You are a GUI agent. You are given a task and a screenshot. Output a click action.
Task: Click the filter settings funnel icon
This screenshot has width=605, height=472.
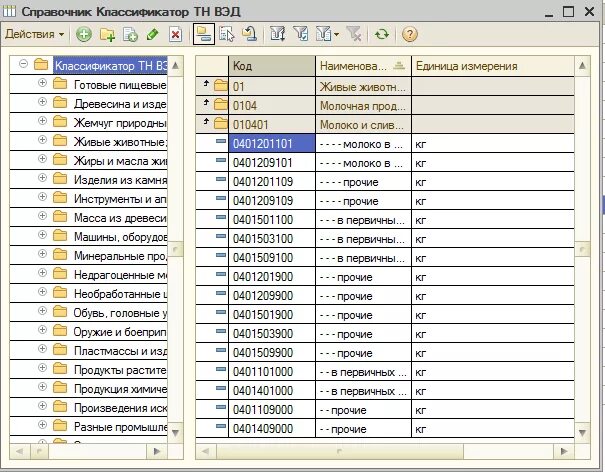(x=277, y=34)
